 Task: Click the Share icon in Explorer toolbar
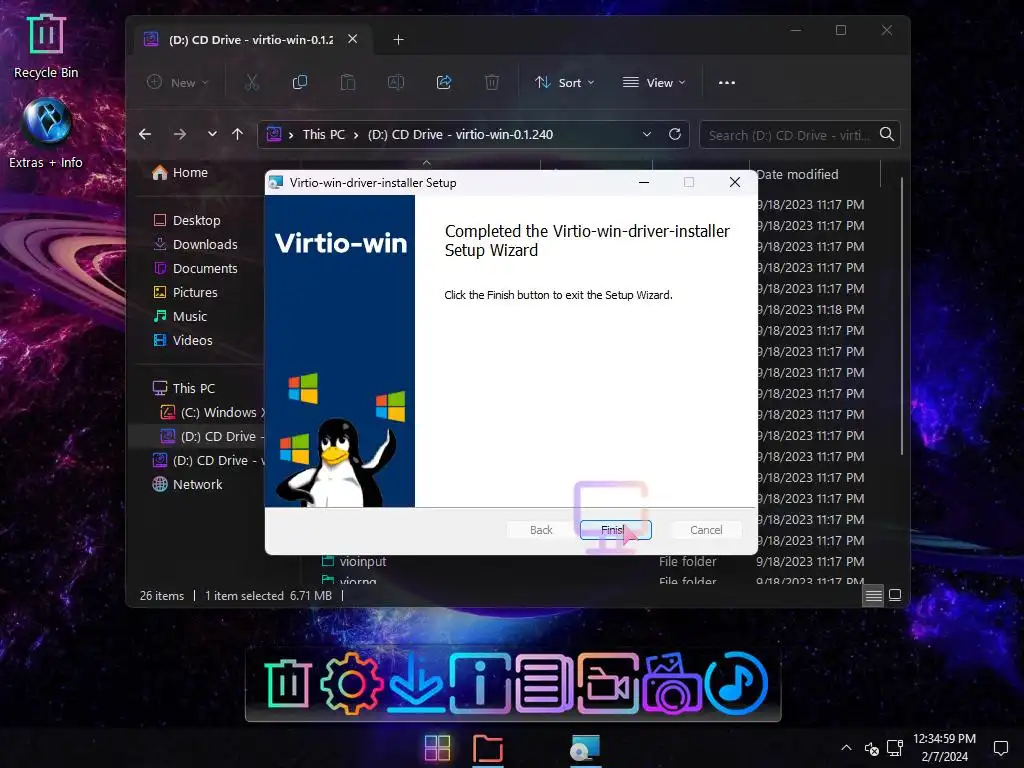(444, 82)
